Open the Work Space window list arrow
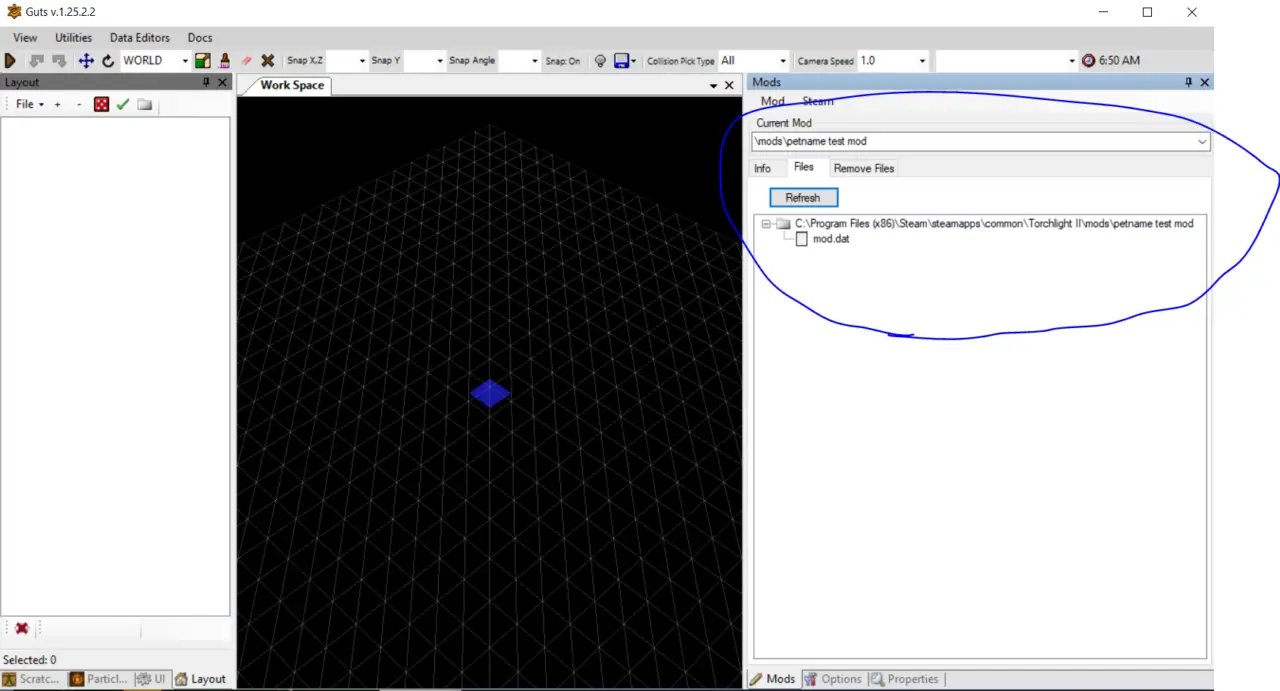The image size is (1280, 691). [714, 86]
